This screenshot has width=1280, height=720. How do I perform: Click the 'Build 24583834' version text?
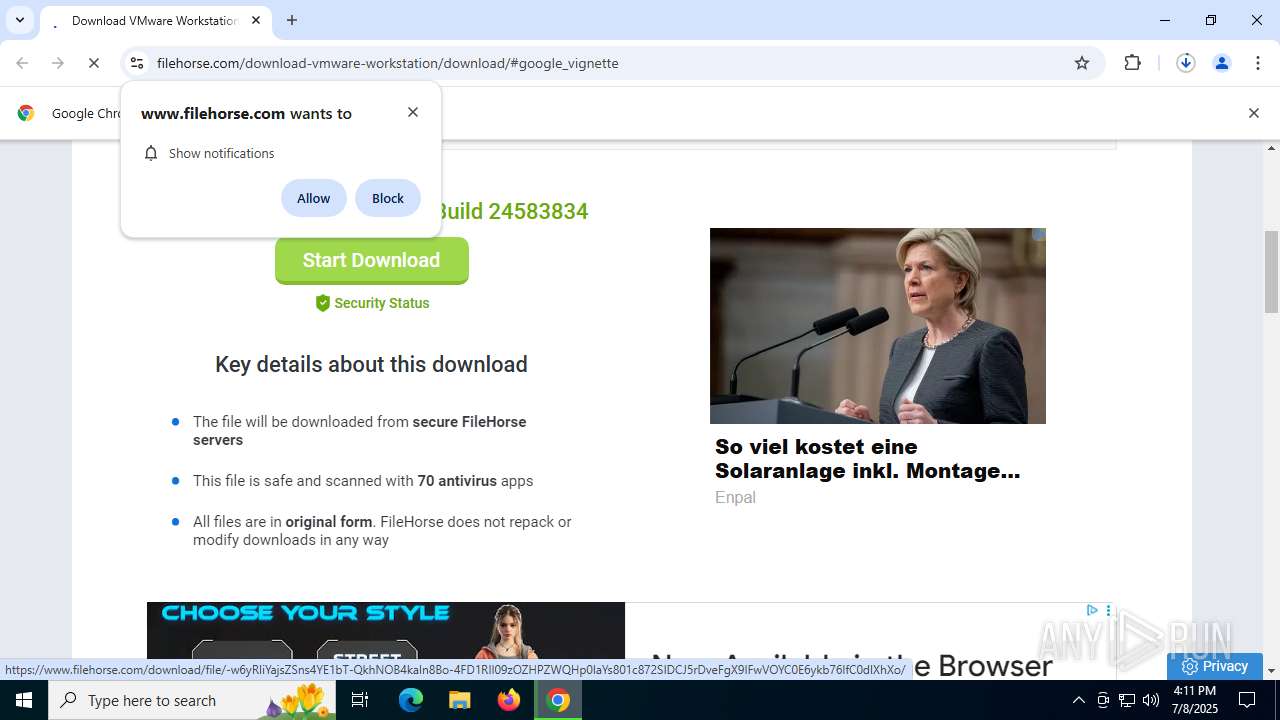click(x=512, y=211)
